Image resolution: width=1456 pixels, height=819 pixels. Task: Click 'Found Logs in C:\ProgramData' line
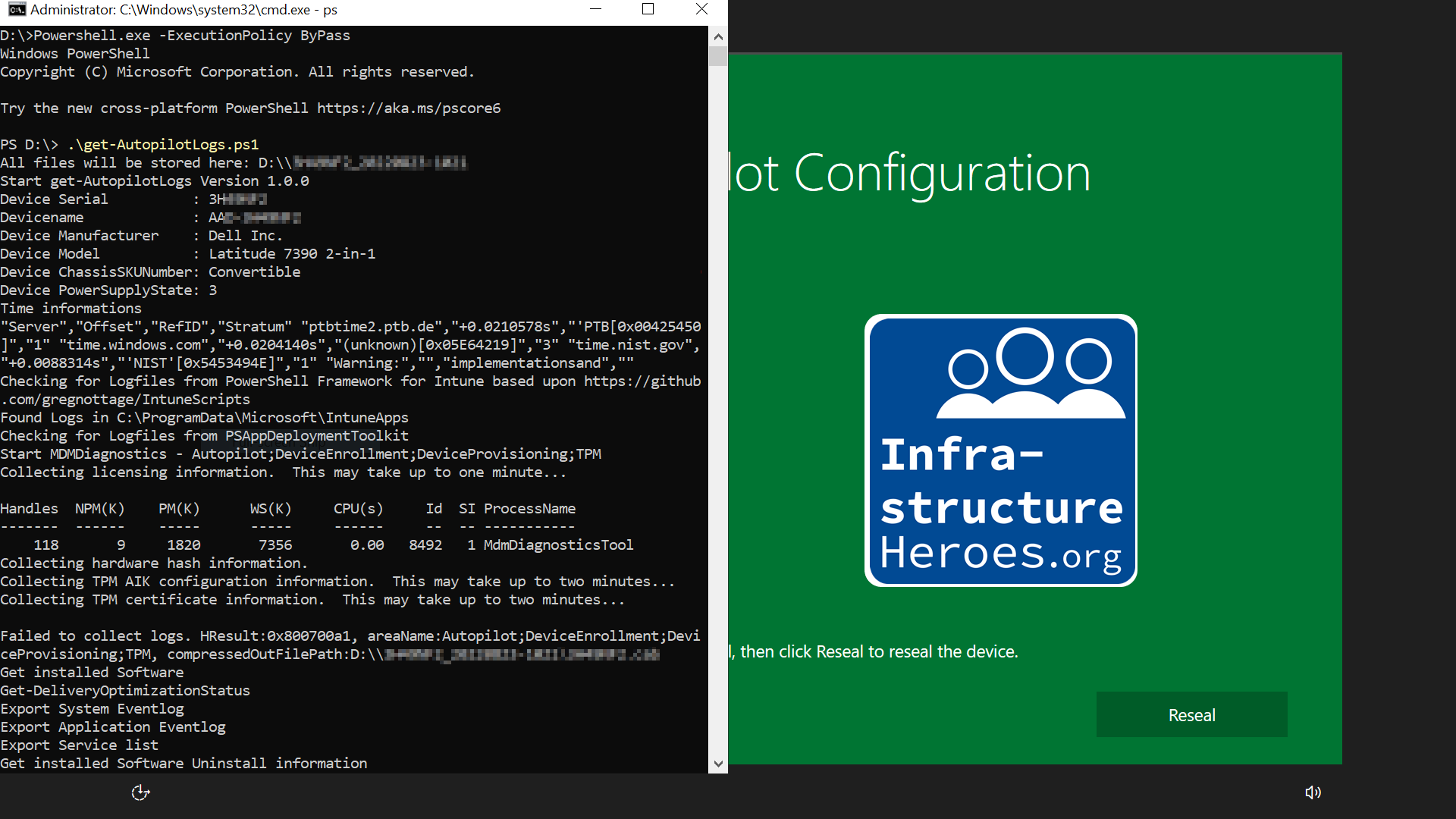204,417
